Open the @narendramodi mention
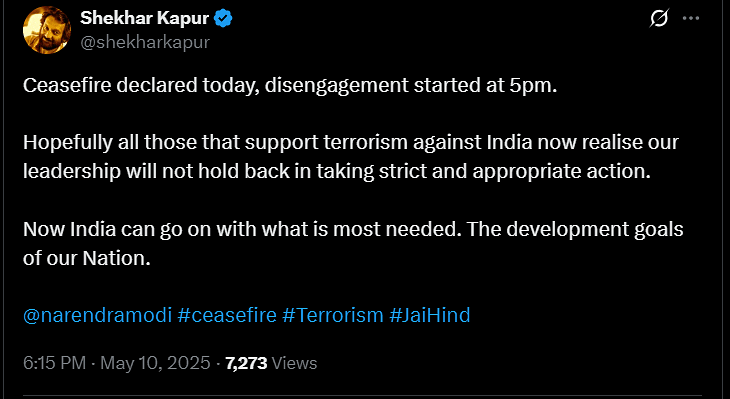Viewport: 730px width, 399px height. 98,315
